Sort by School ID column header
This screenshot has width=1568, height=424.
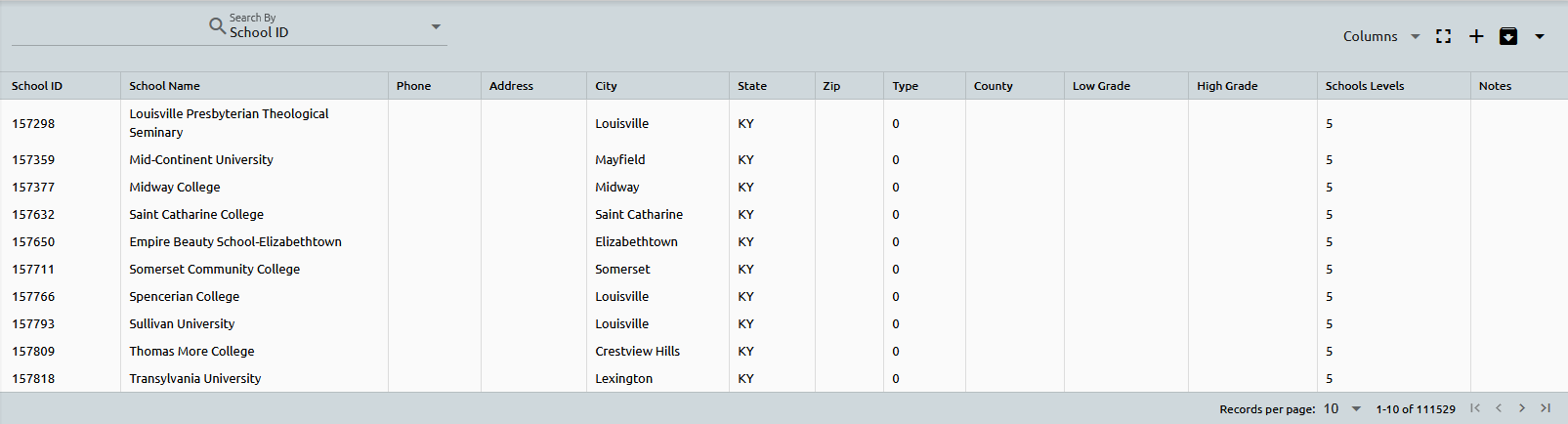tap(37, 86)
